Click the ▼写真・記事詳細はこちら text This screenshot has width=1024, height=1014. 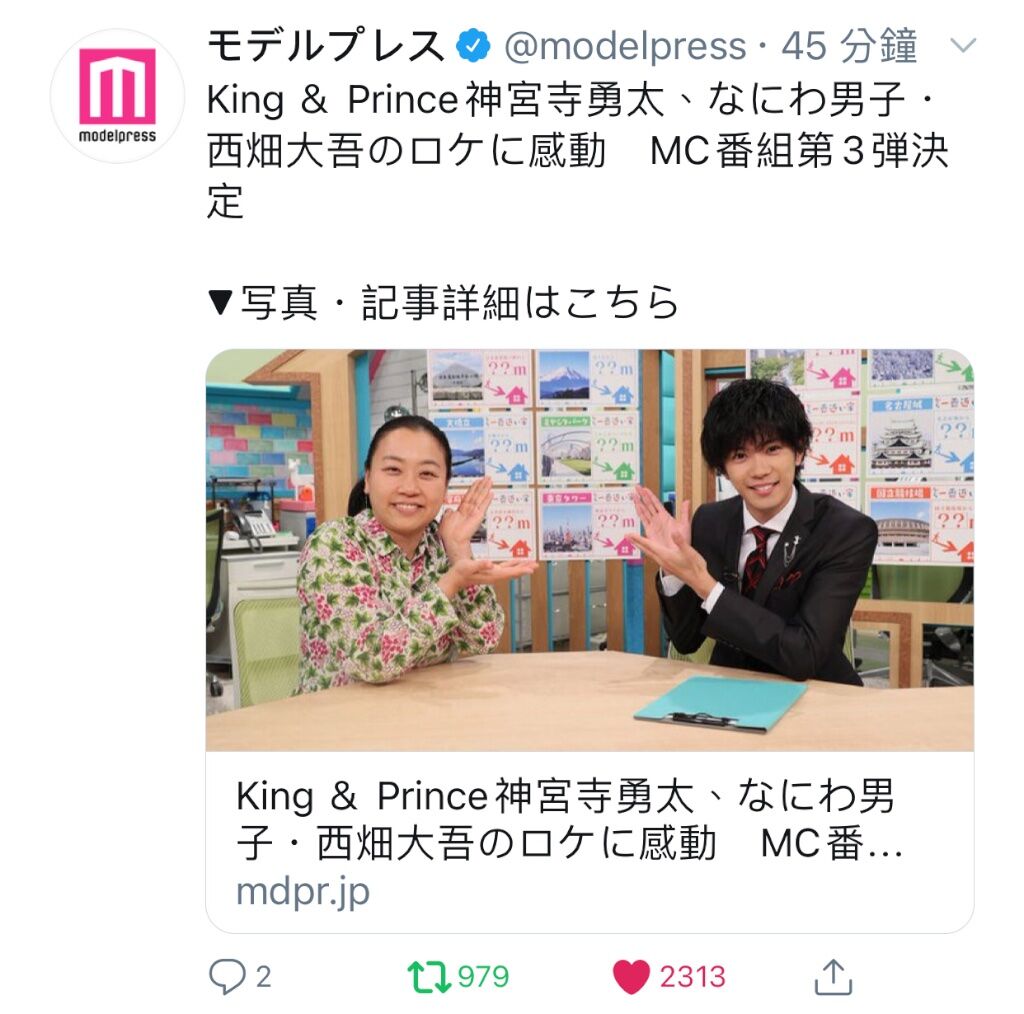click(x=443, y=302)
